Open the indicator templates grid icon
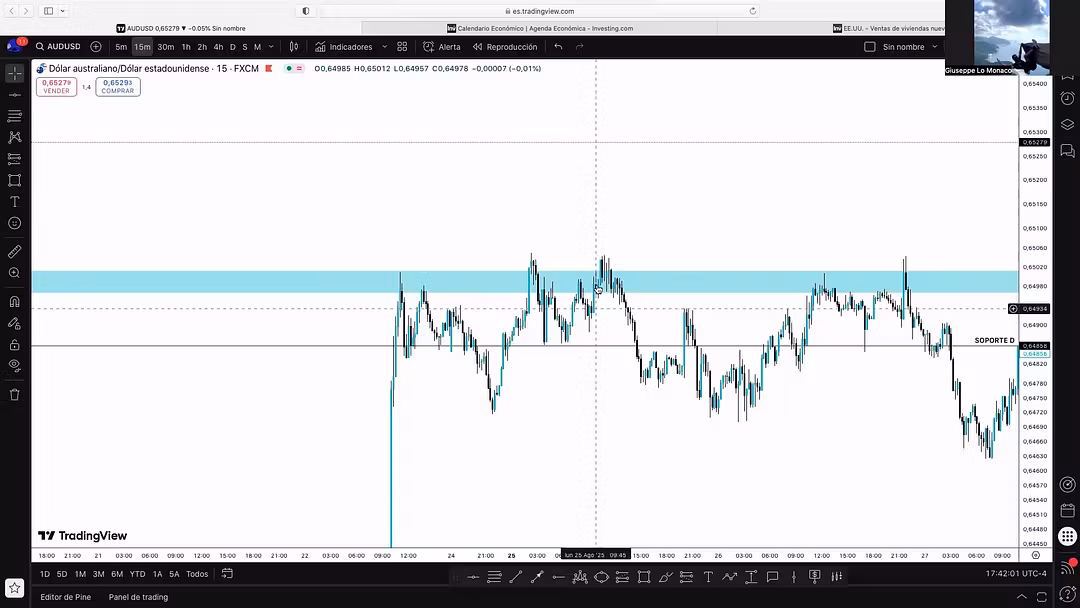This screenshot has height=608, width=1080. point(402,47)
